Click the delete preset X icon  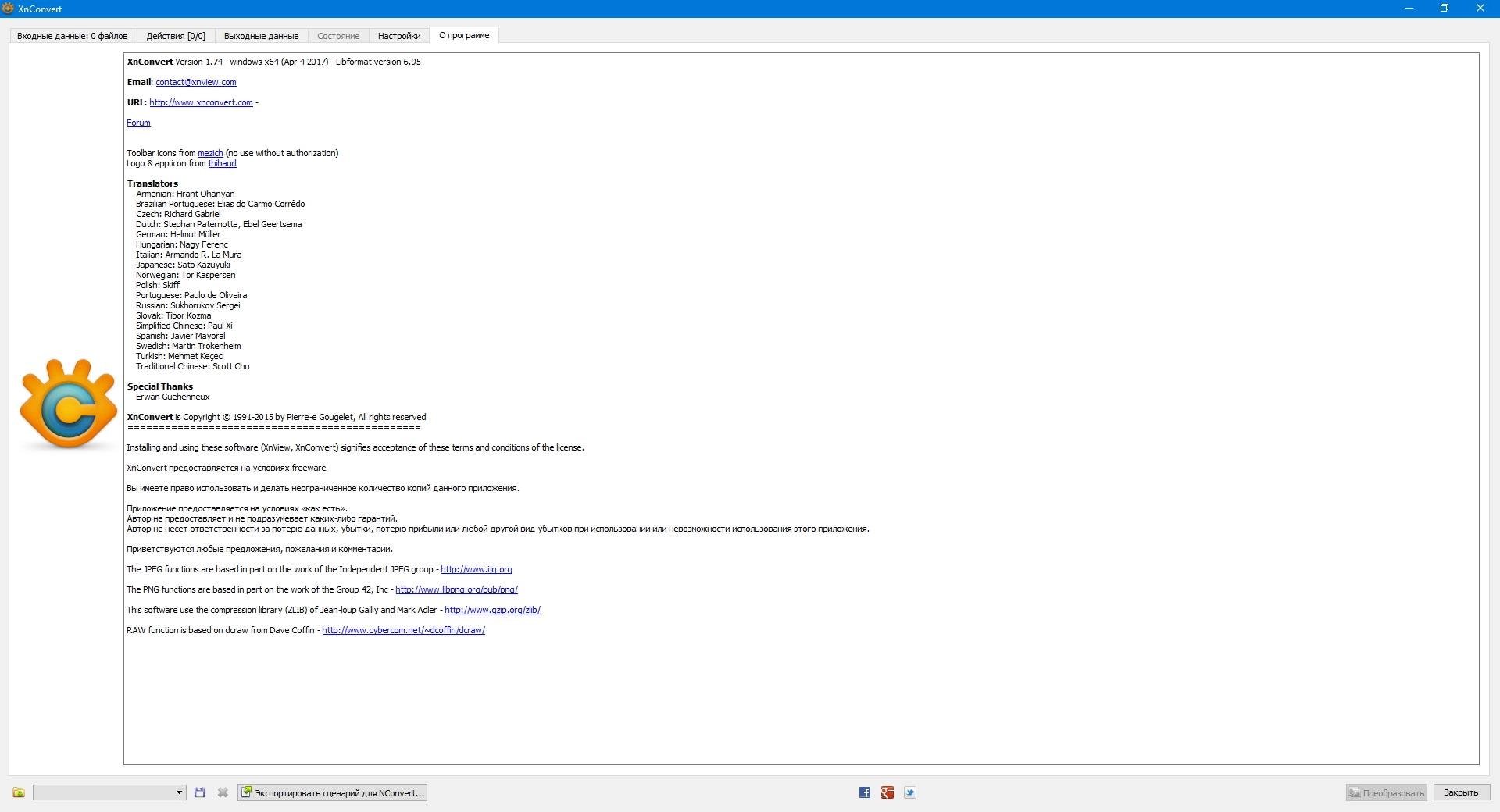pyautogui.click(x=223, y=792)
